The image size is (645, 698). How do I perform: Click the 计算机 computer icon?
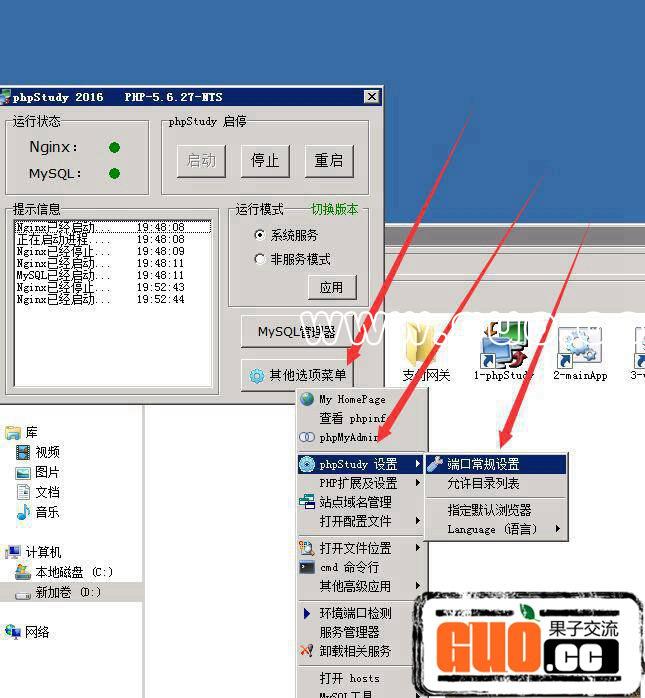(x=13, y=552)
